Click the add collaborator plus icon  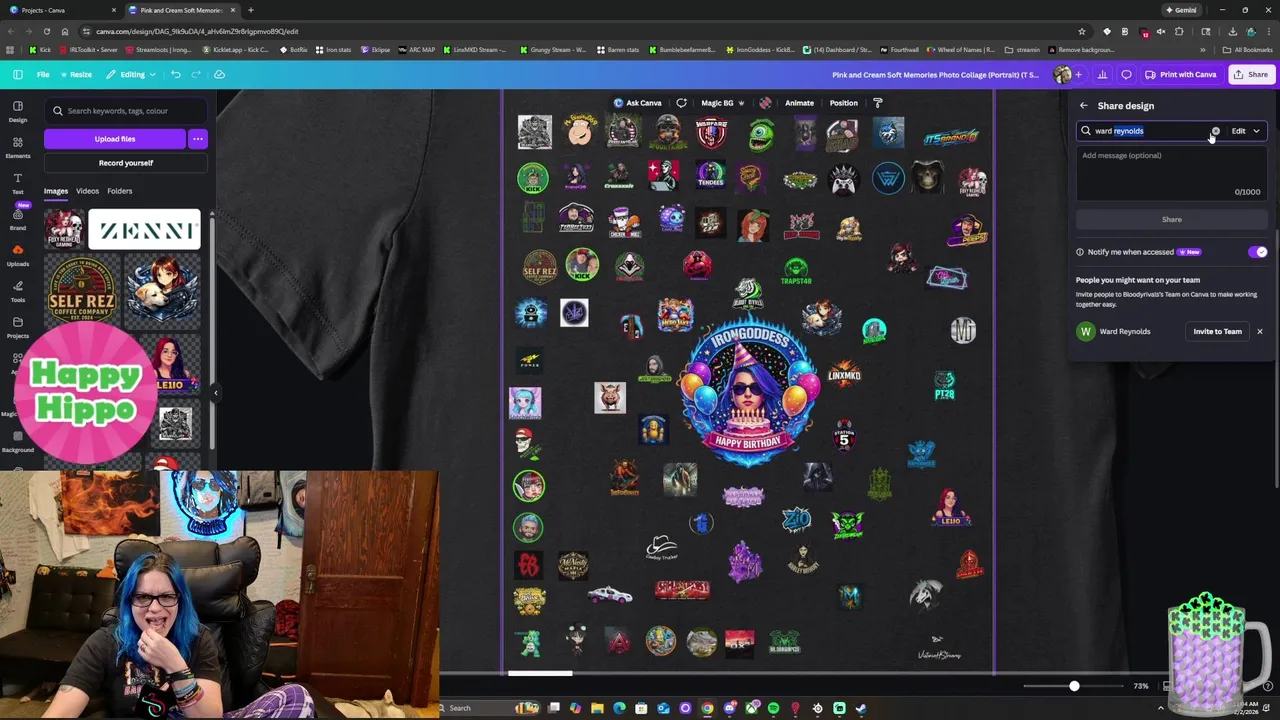(x=1078, y=74)
